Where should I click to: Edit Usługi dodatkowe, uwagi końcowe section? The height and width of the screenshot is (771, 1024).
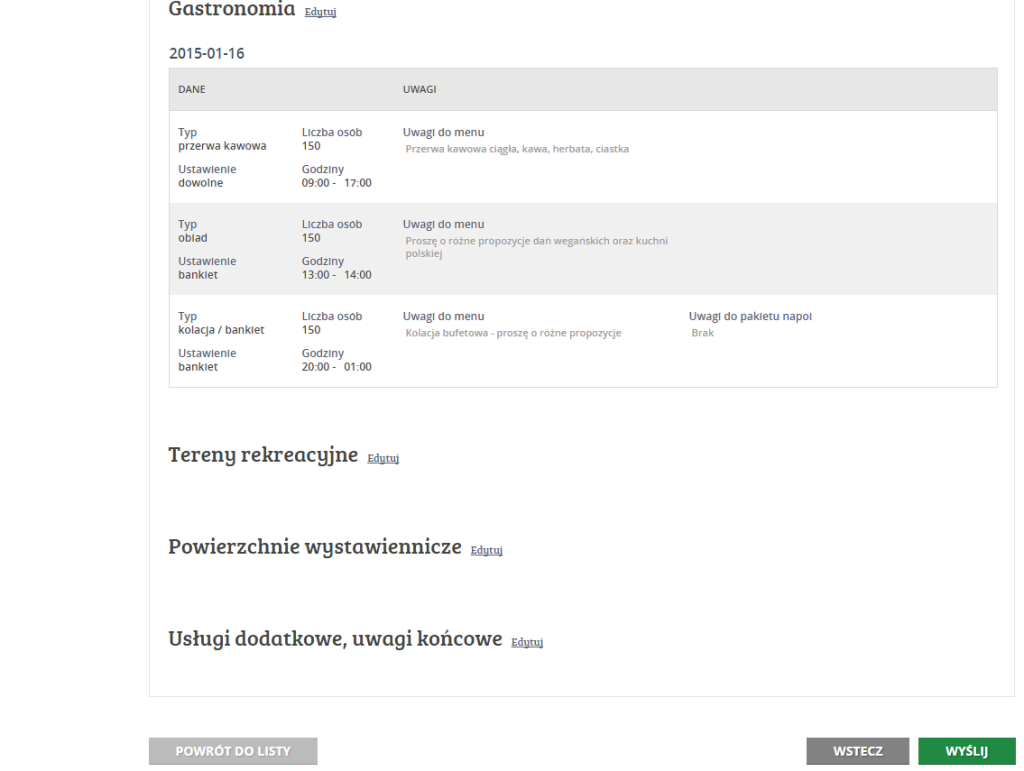527,642
